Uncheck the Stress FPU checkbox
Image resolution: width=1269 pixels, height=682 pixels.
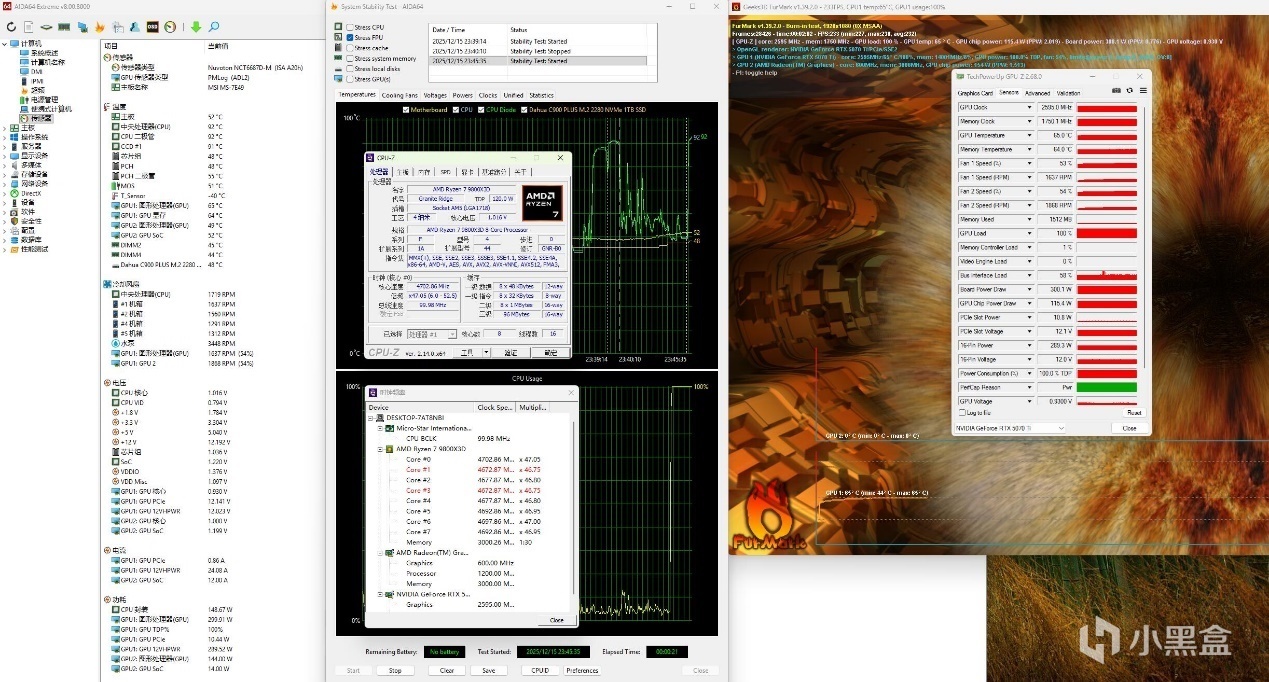click(x=348, y=37)
